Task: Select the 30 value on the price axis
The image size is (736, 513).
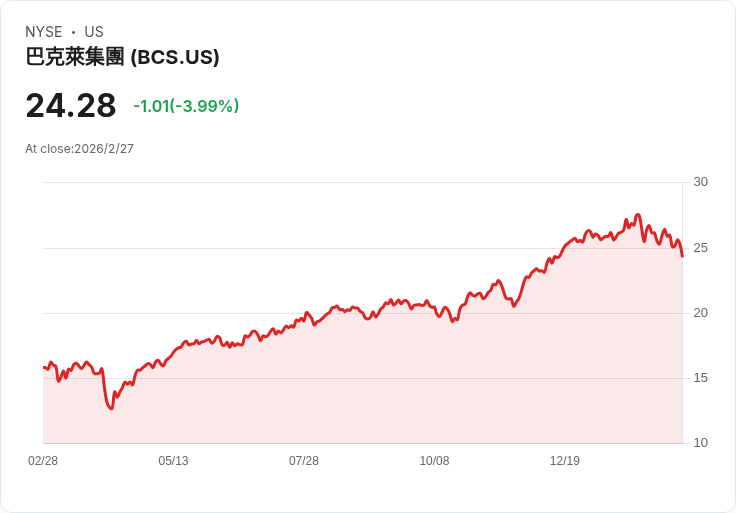Action: tap(700, 182)
